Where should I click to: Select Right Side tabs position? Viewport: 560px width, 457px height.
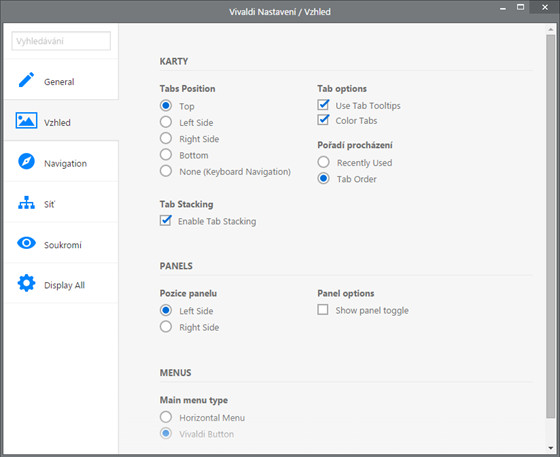pos(166,138)
